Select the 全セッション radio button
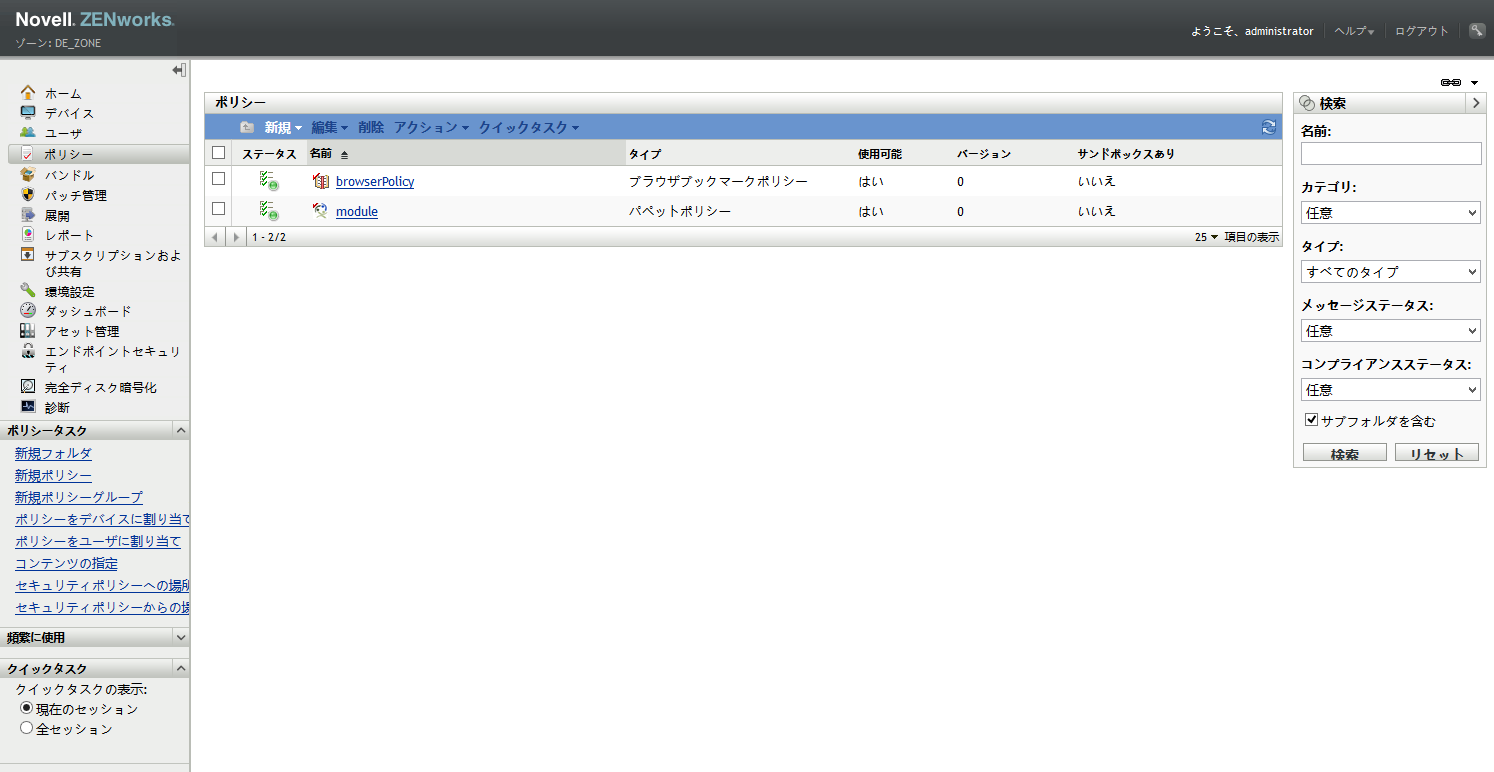The image size is (1494, 772). coord(27,728)
